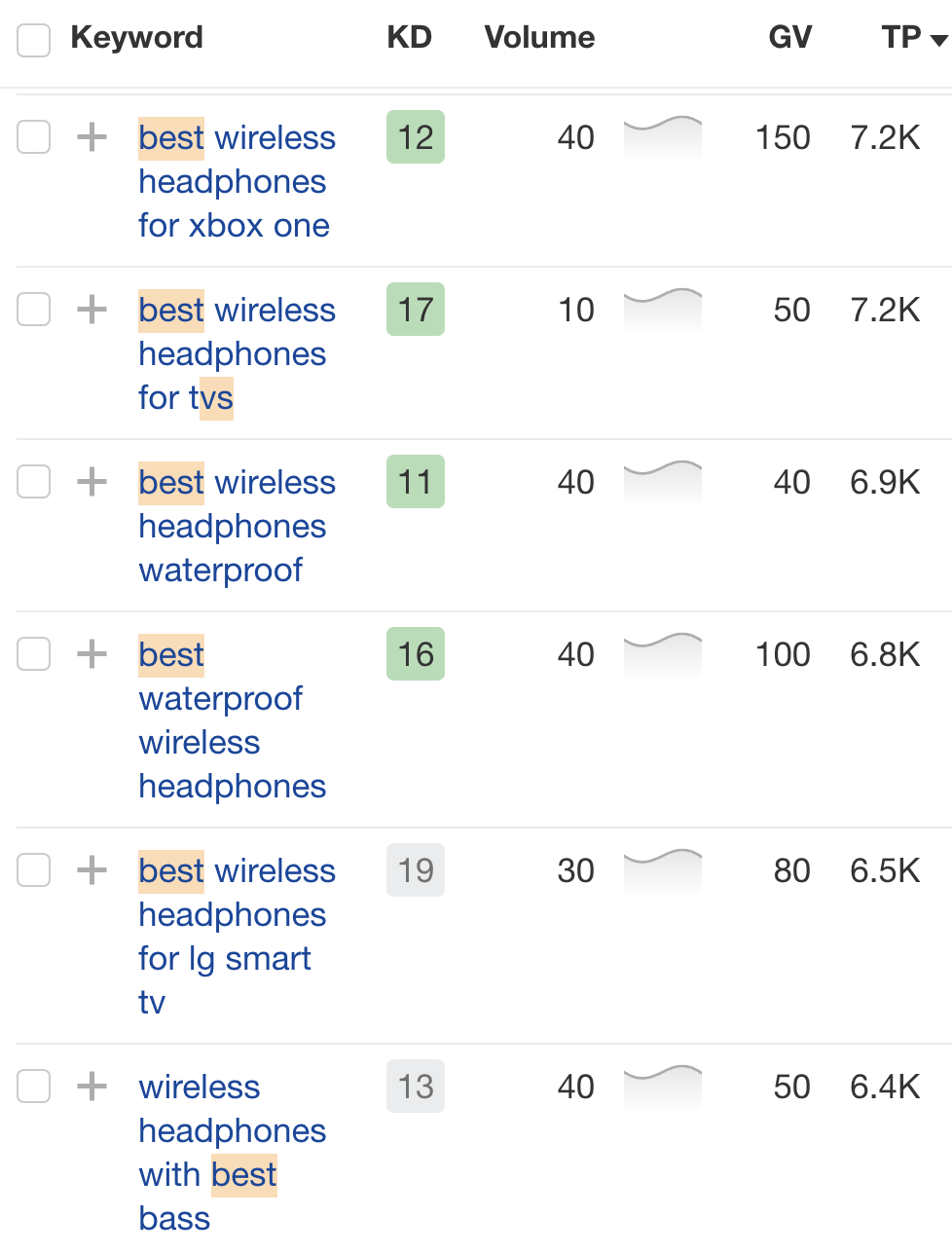
Task: Check the checkbox for "best wireless headphones for lg smart tv"
Action: (x=33, y=869)
